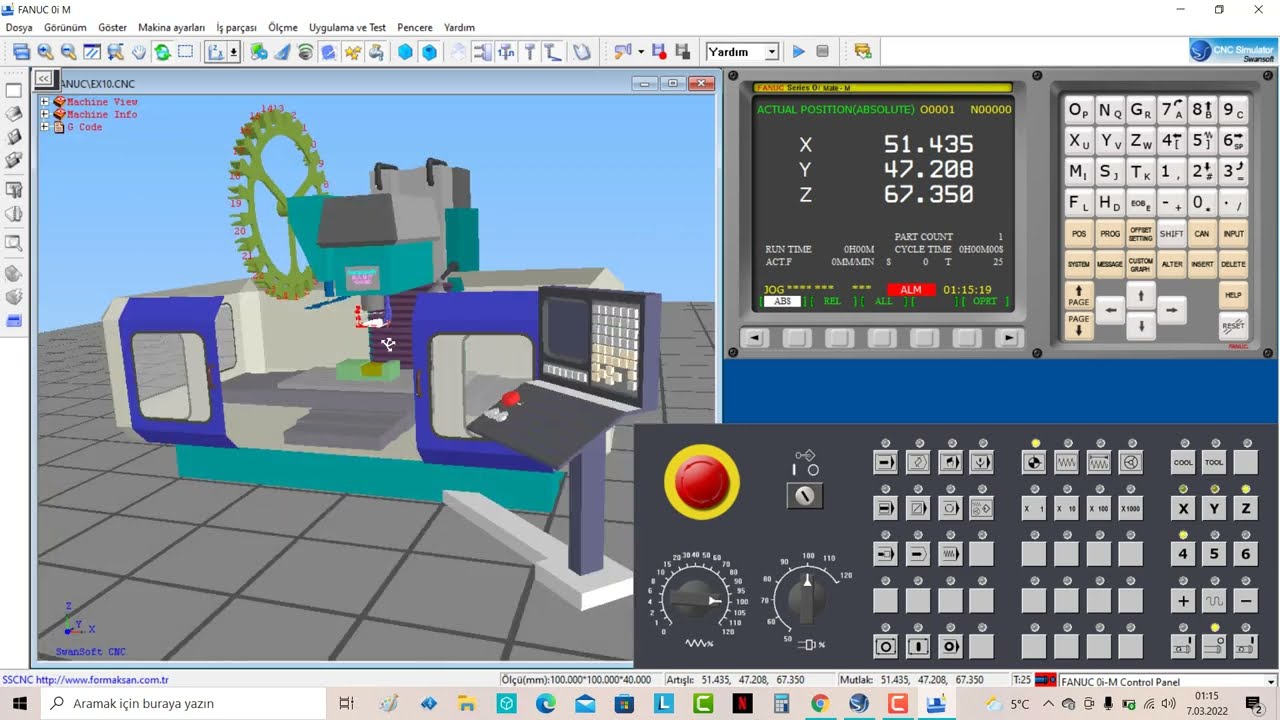1280x720 pixels.
Task: Click the PAGE up arrow key
Action: tap(1078, 295)
